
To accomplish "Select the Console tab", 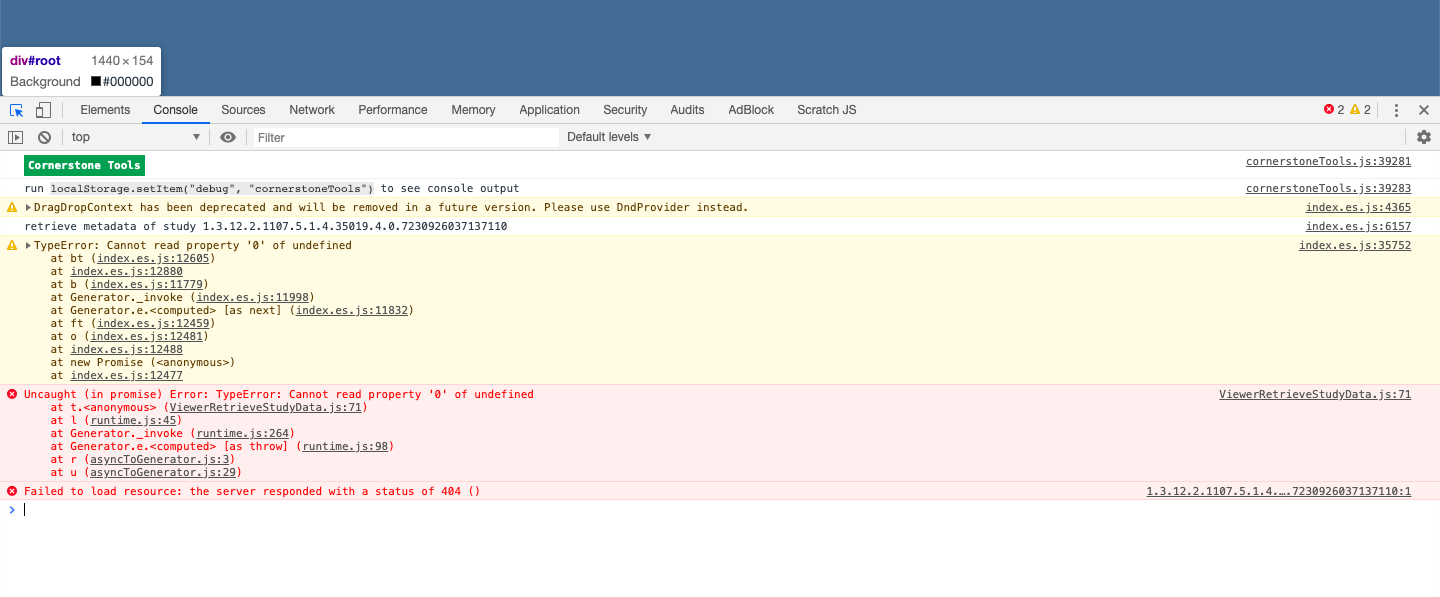I will pyautogui.click(x=175, y=110).
